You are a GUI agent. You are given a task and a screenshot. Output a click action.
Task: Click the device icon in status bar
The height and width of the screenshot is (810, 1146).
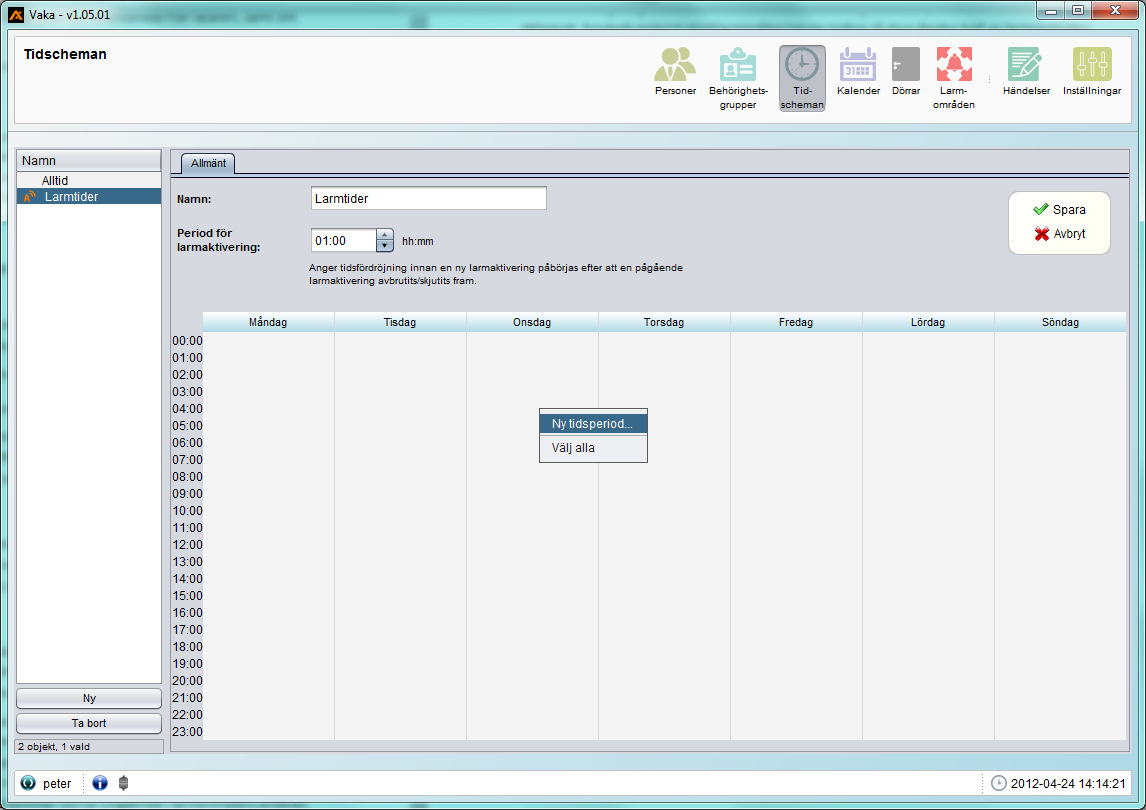(x=124, y=783)
